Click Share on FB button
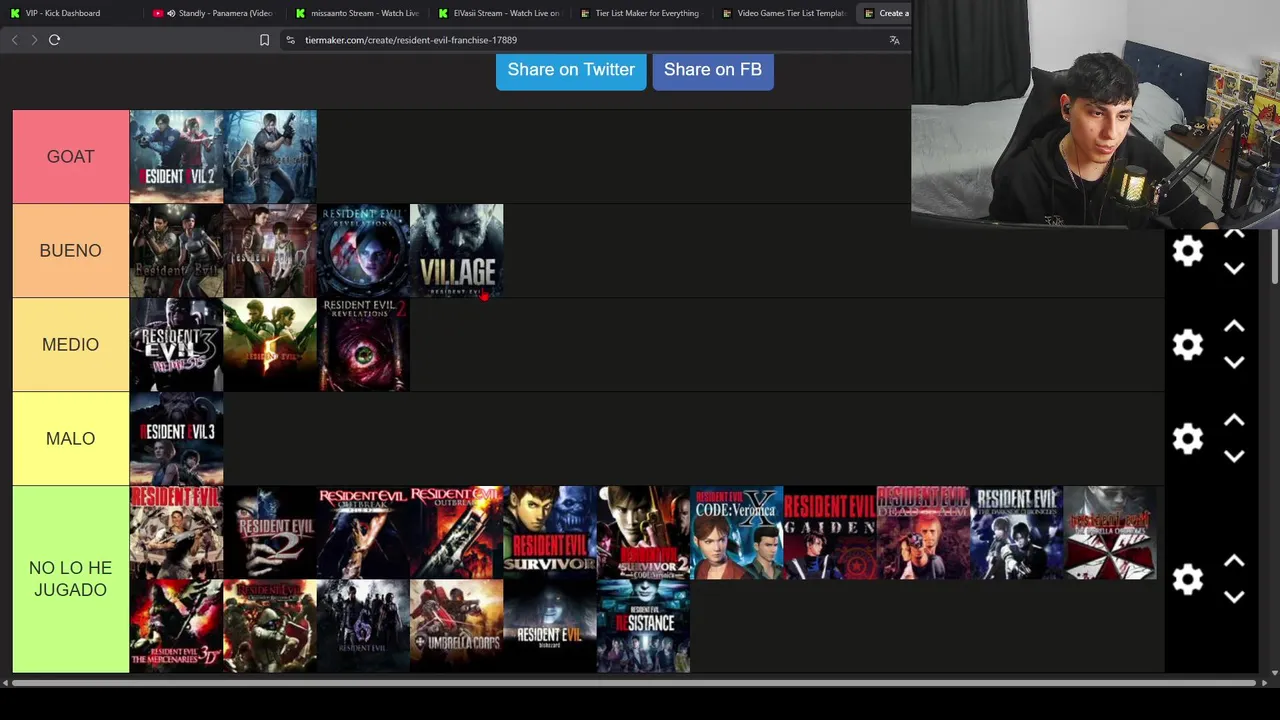The width and height of the screenshot is (1280, 720). (713, 70)
